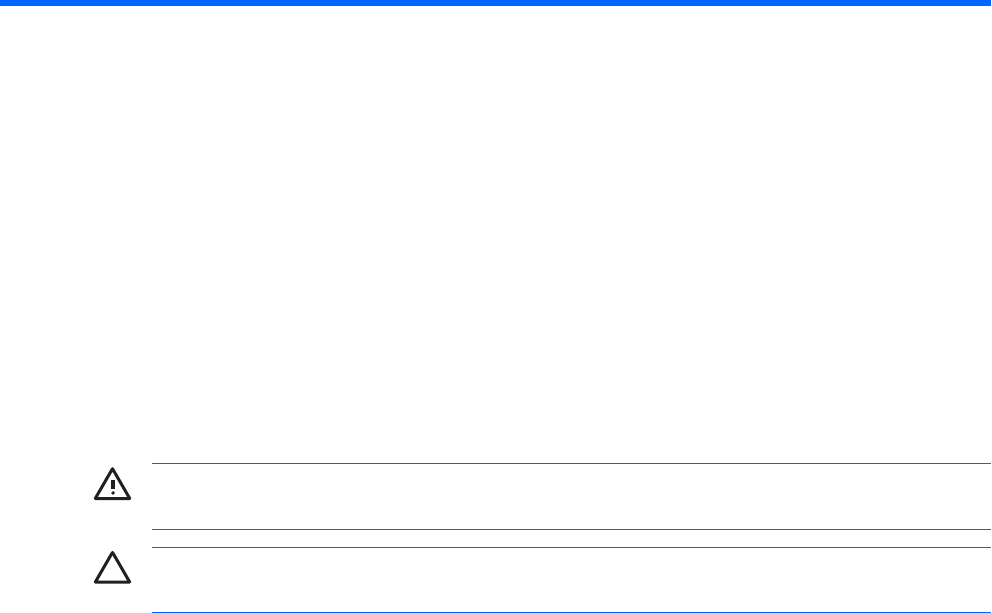Click the blue line above the warning note

click(x=571, y=464)
